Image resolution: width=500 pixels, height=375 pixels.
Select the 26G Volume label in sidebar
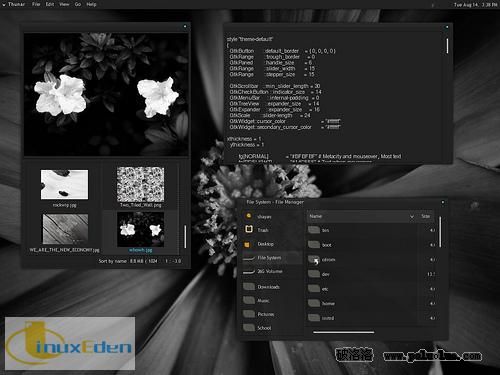(270, 271)
